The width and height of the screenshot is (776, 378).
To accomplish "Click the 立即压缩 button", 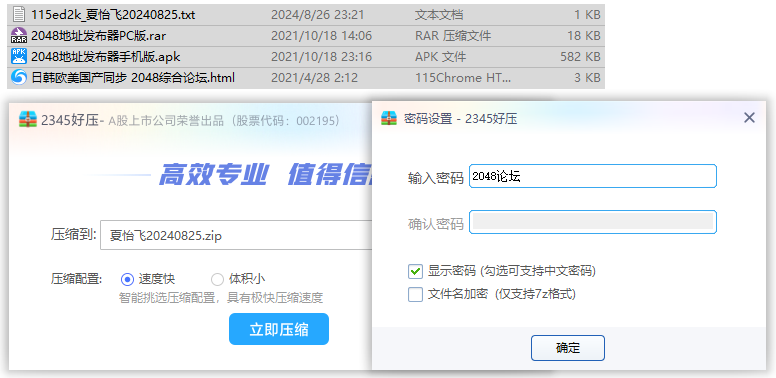I will coord(279,329).
